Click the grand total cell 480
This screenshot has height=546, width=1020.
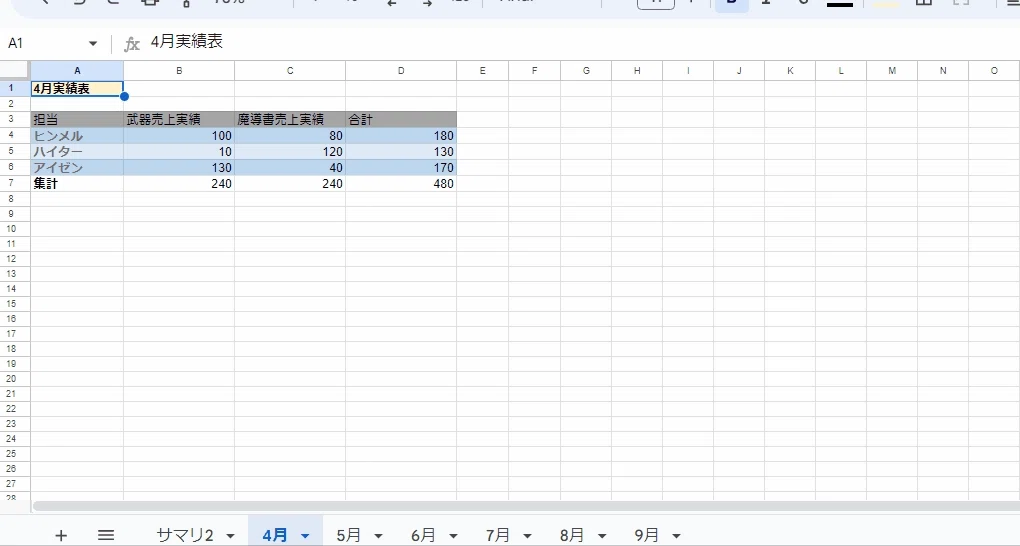pos(401,184)
